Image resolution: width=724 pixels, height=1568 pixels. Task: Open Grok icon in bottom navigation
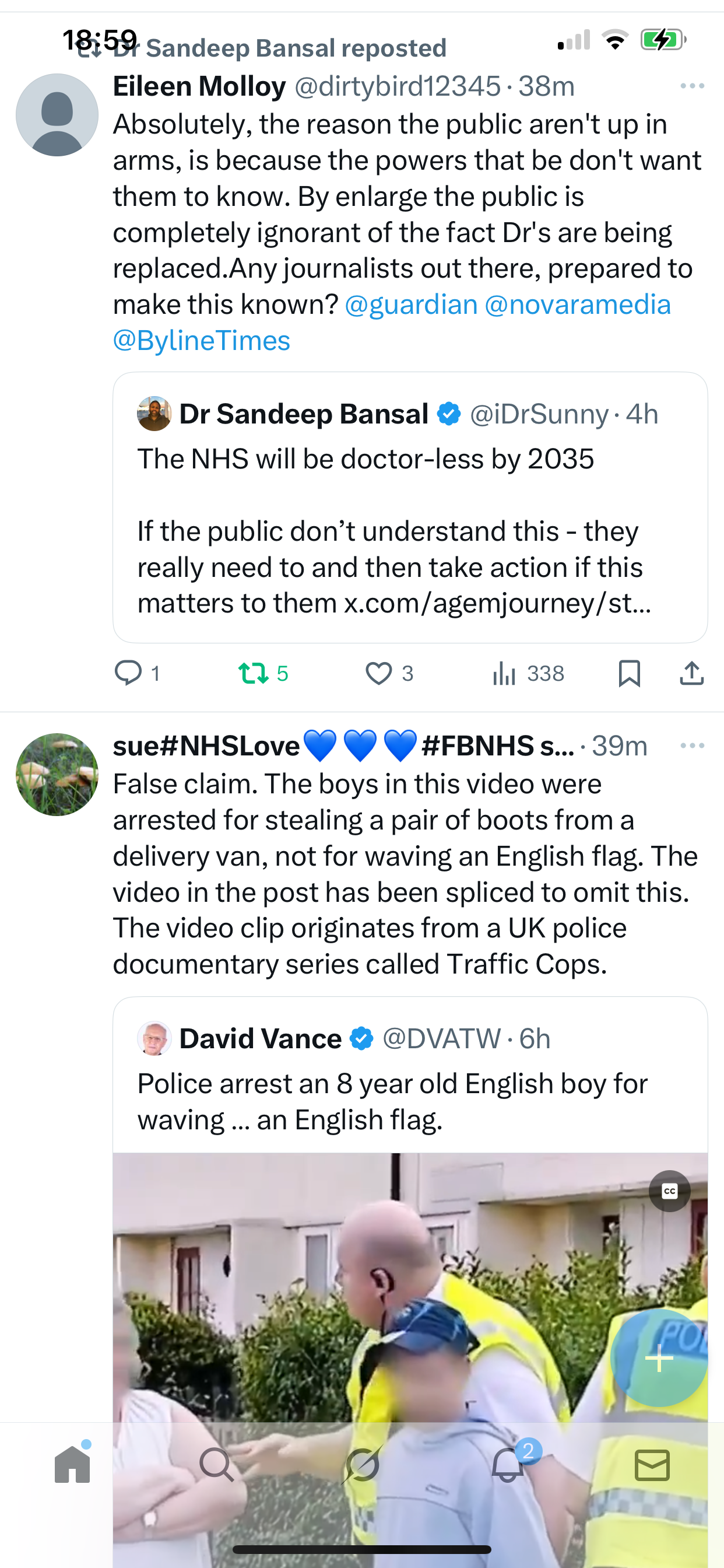362,1465
